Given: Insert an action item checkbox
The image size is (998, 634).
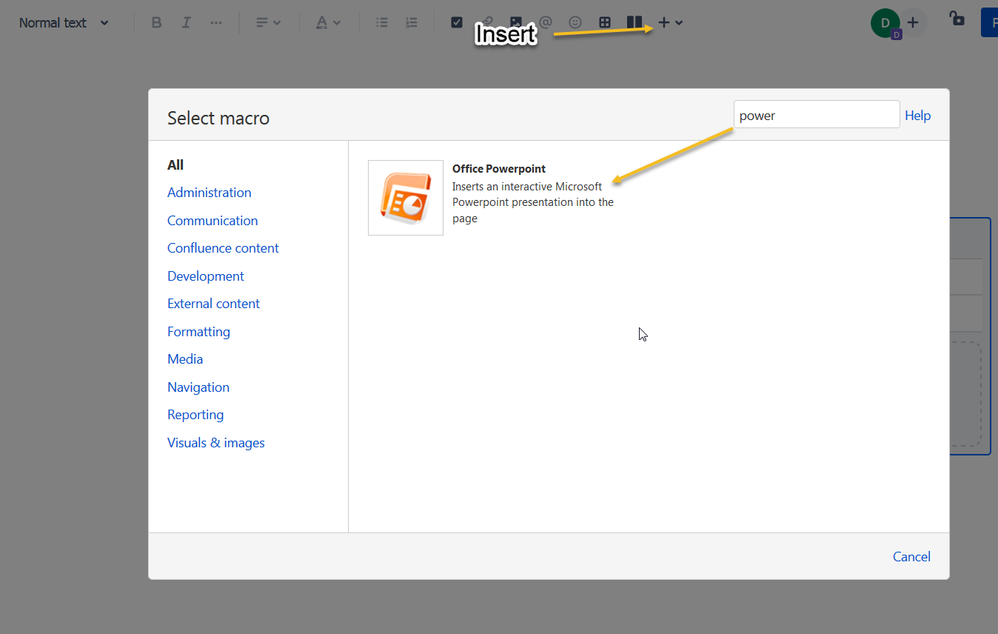Looking at the screenshot, I should point(456,22).
